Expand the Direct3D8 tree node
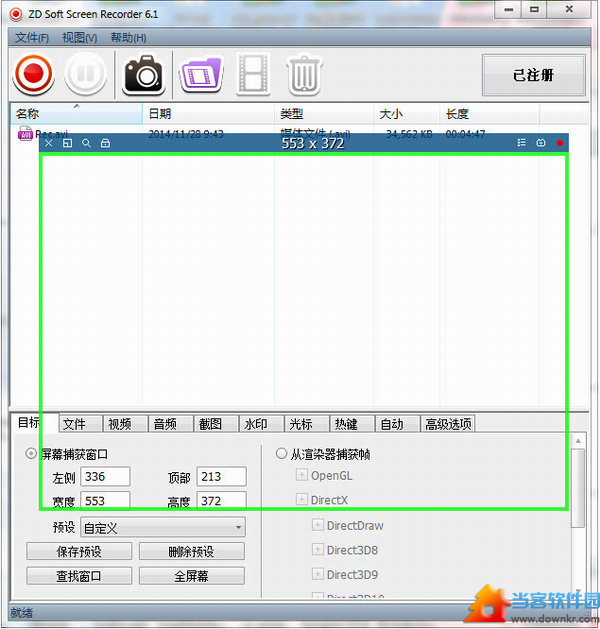Screen dimensions: 600x629 coord(317,550)
